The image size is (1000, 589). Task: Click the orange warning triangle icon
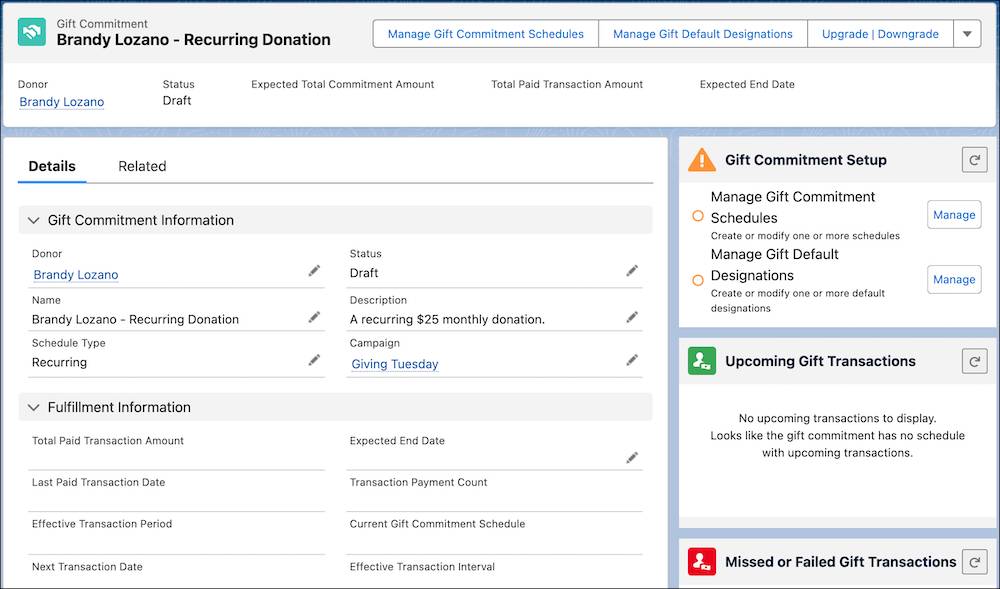coord(702,160)
